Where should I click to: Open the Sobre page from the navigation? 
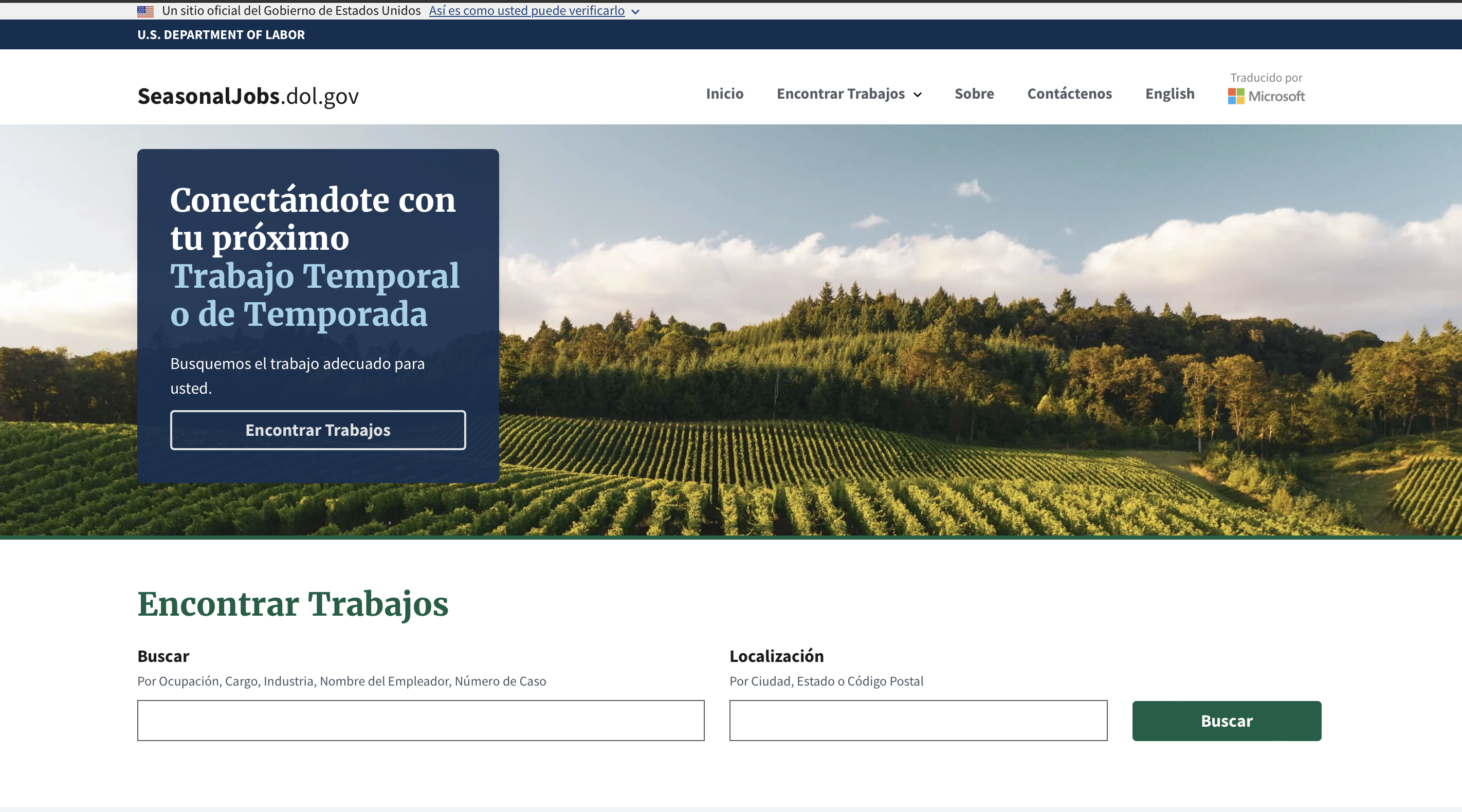click(974, 94)
